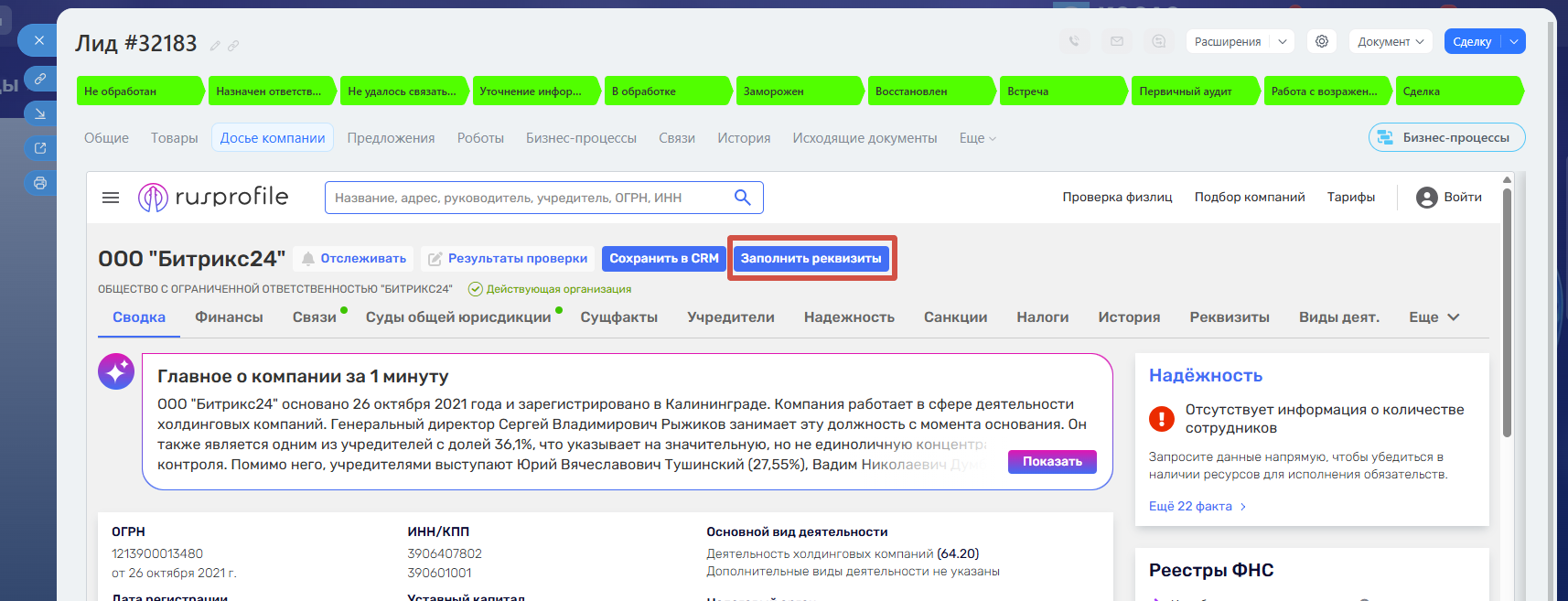Set final stage Сделка

[1460, 91]
